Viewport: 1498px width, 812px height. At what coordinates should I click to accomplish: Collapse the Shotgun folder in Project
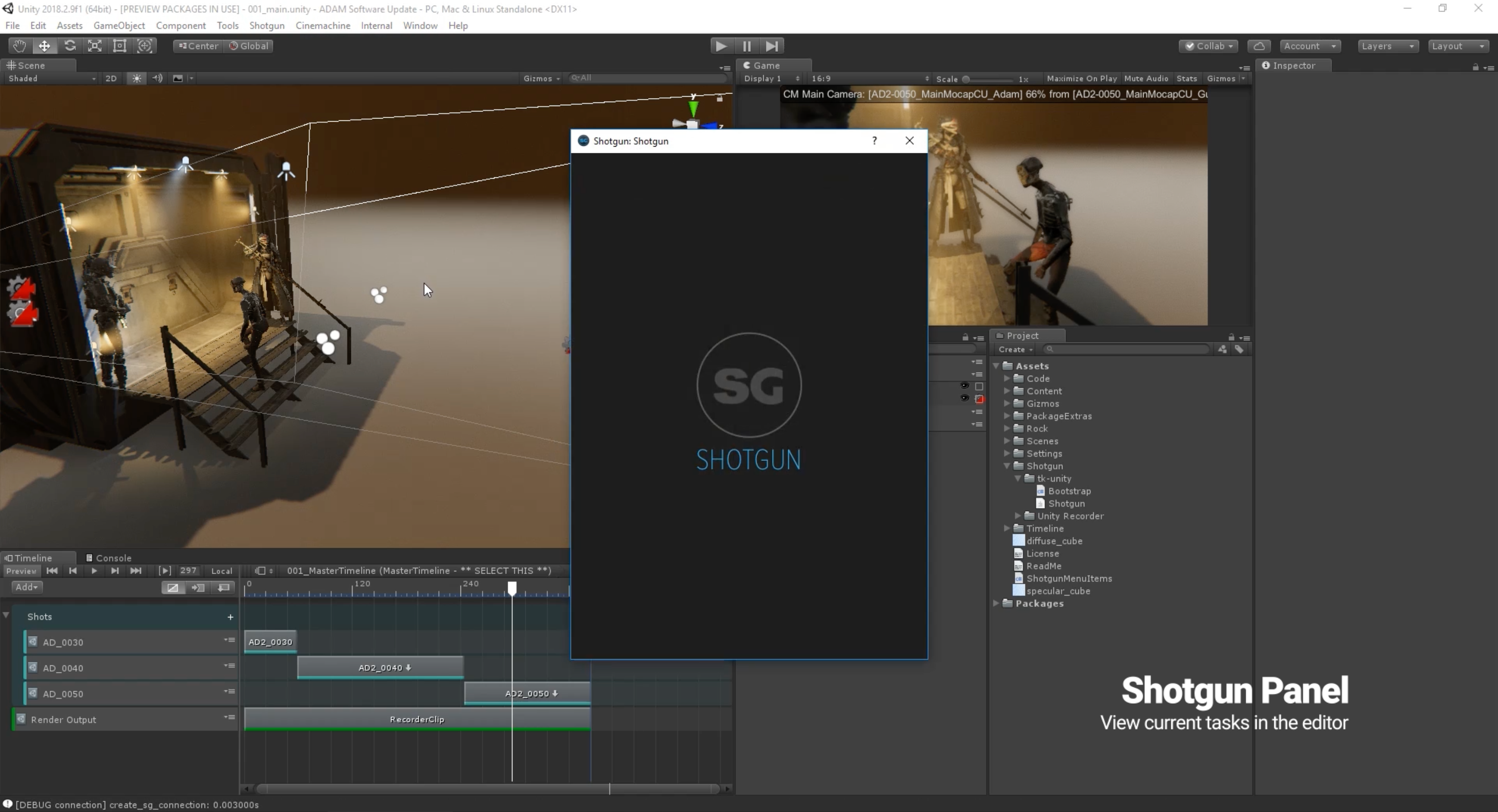pyautogui.click(x=1007, y=466)
